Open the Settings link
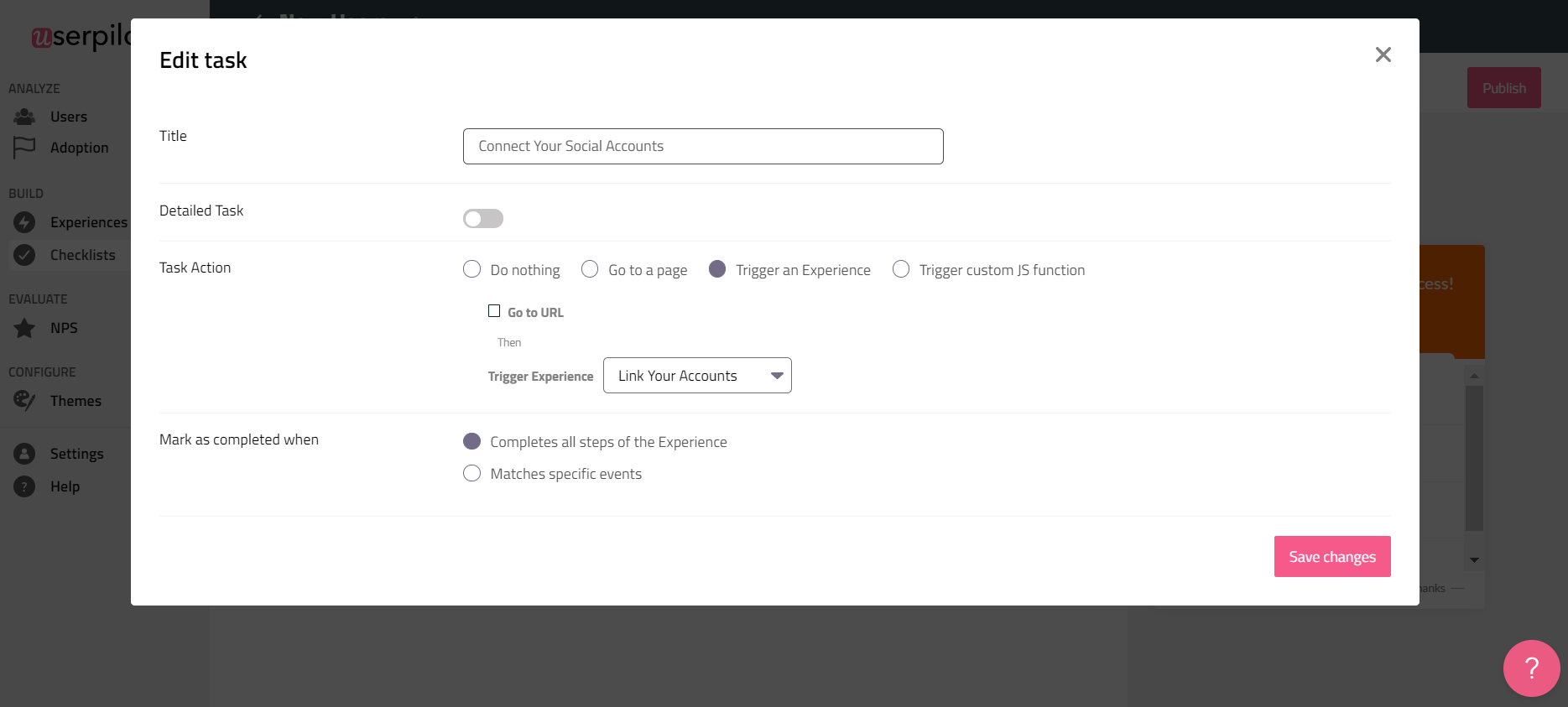The width and height of the screenshot is (1568, 707). [77, 454]
